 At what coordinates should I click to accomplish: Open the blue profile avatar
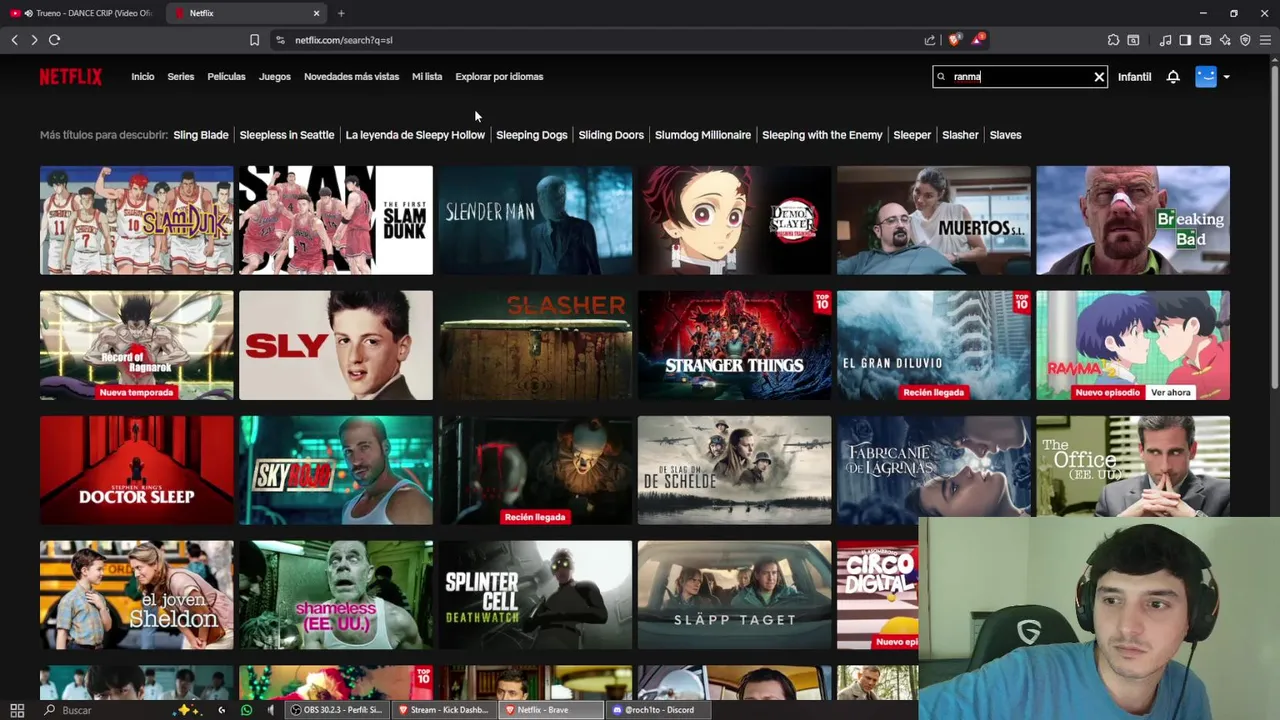pyautogui.click(x=1206, y=77)
